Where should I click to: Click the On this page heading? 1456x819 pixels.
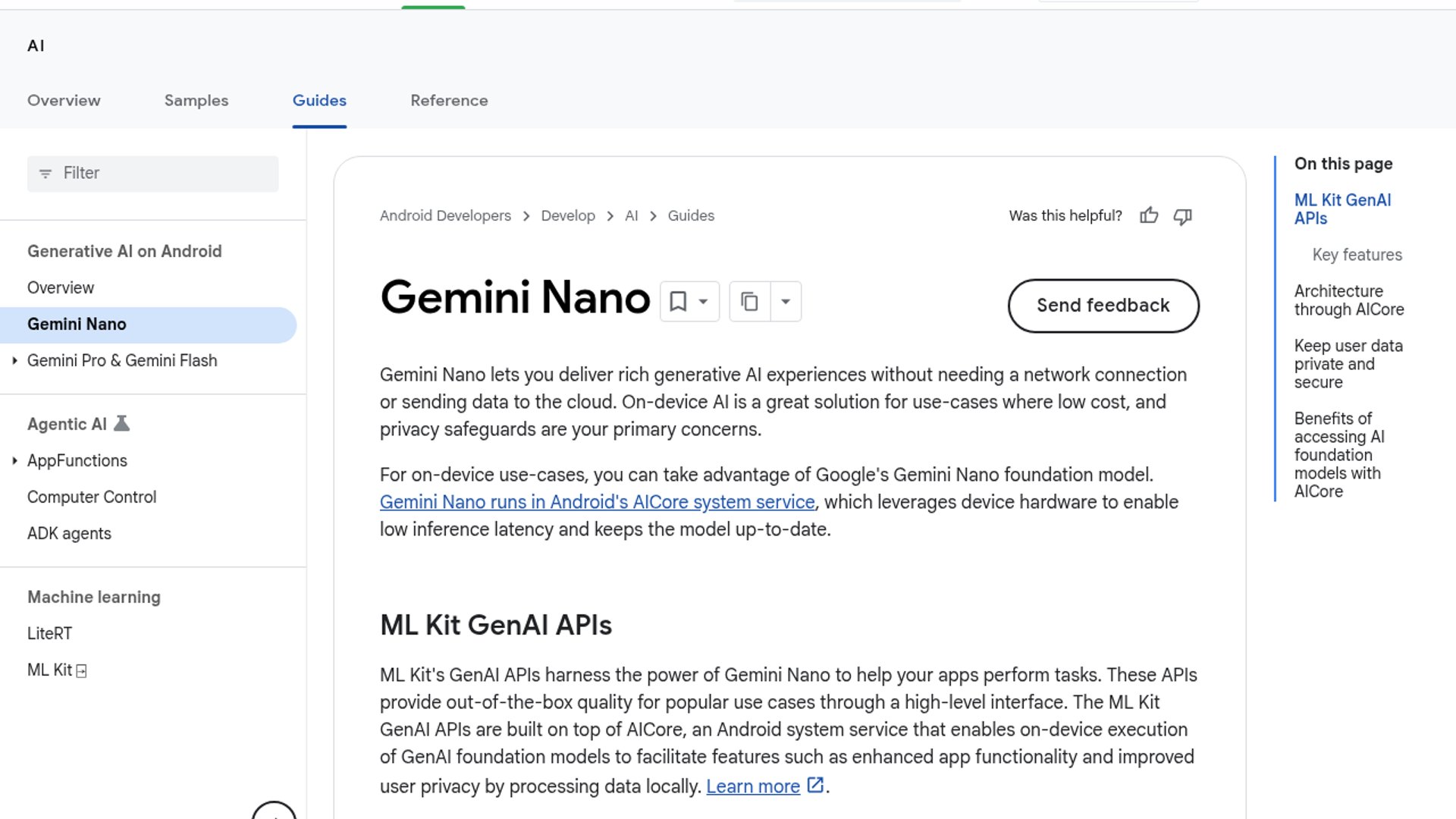click(x=1343, y=164)
